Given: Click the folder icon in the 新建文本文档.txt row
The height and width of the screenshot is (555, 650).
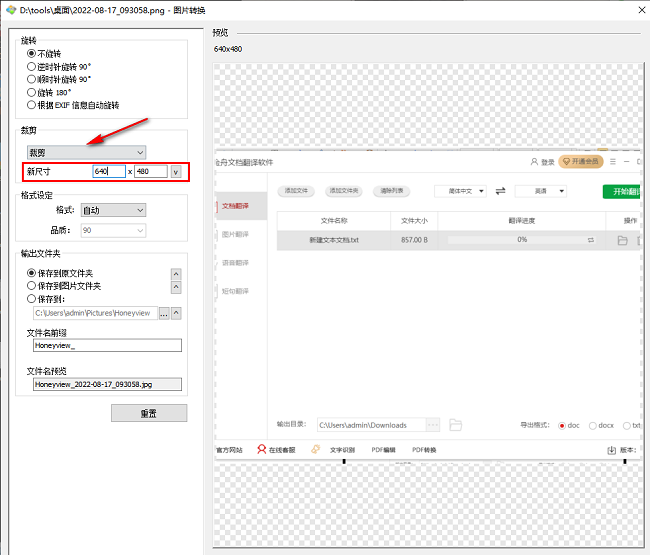Looking at the screenshot, I should tap(622, 240).
